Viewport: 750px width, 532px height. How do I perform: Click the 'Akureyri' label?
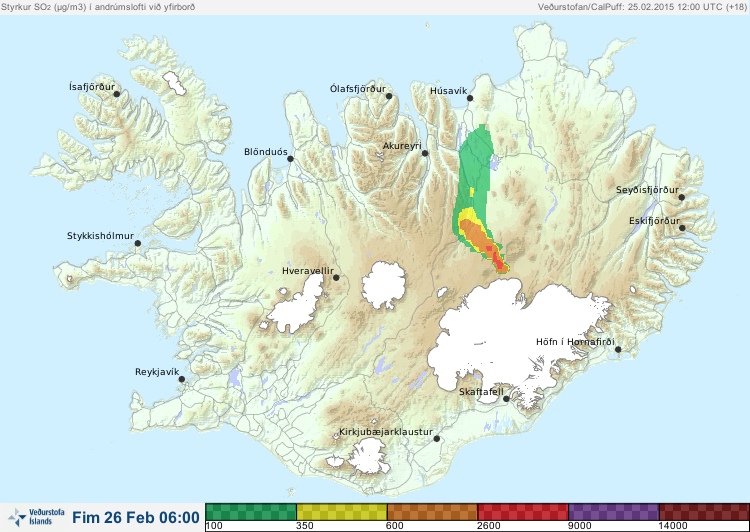click(x=402, y=146)
